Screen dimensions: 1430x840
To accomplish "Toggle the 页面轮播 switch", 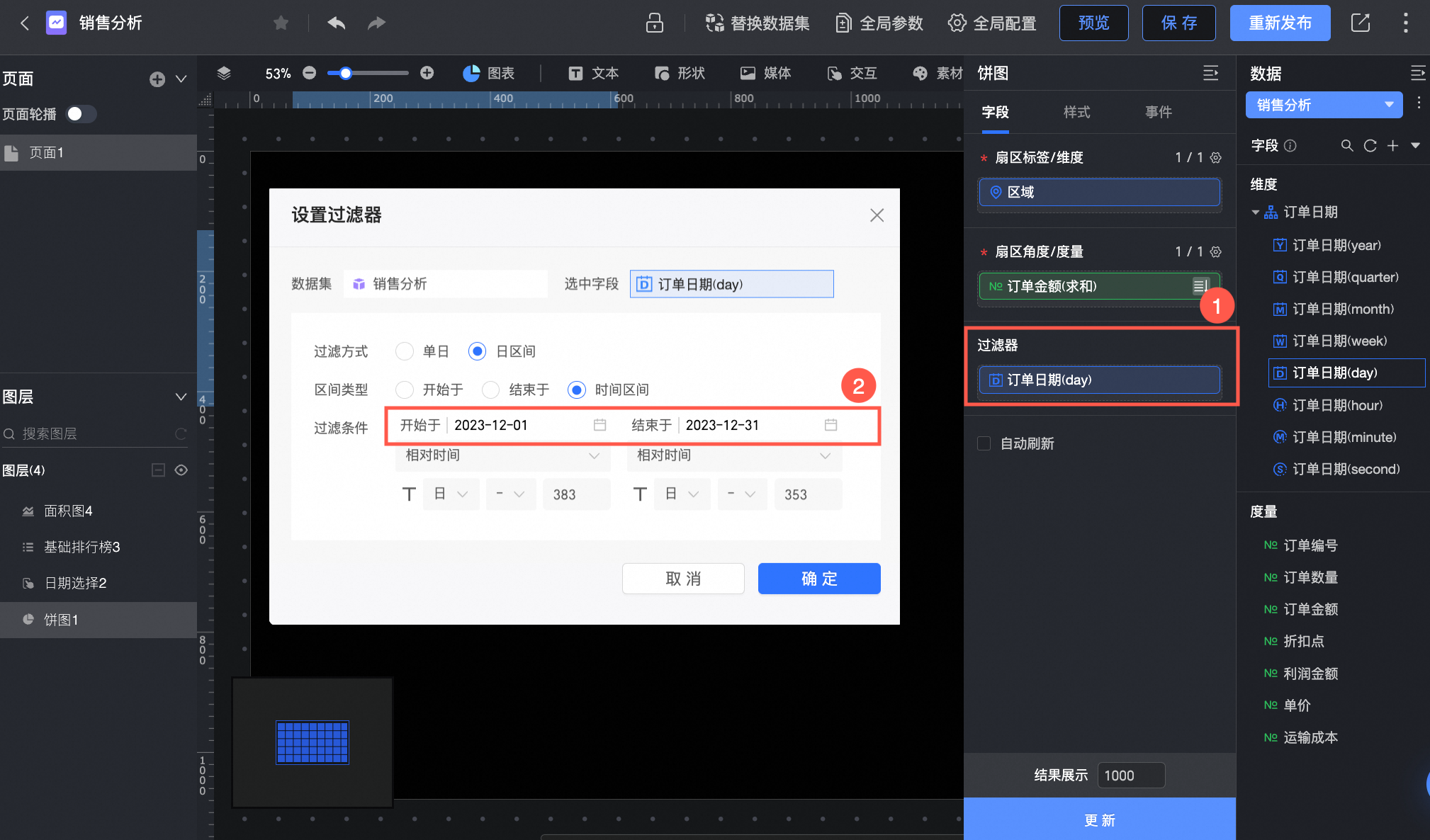I will pyautogui.click(x=81, y=114).
